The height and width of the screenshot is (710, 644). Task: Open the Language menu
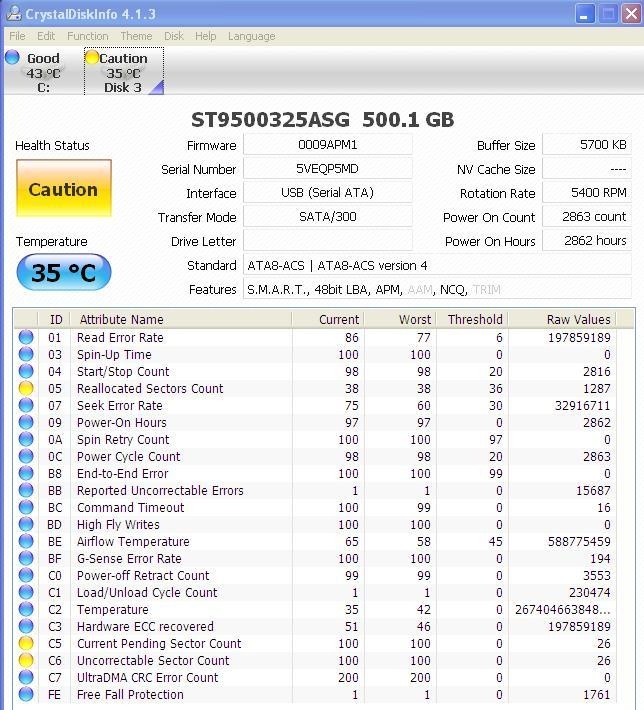click(251, 36)
